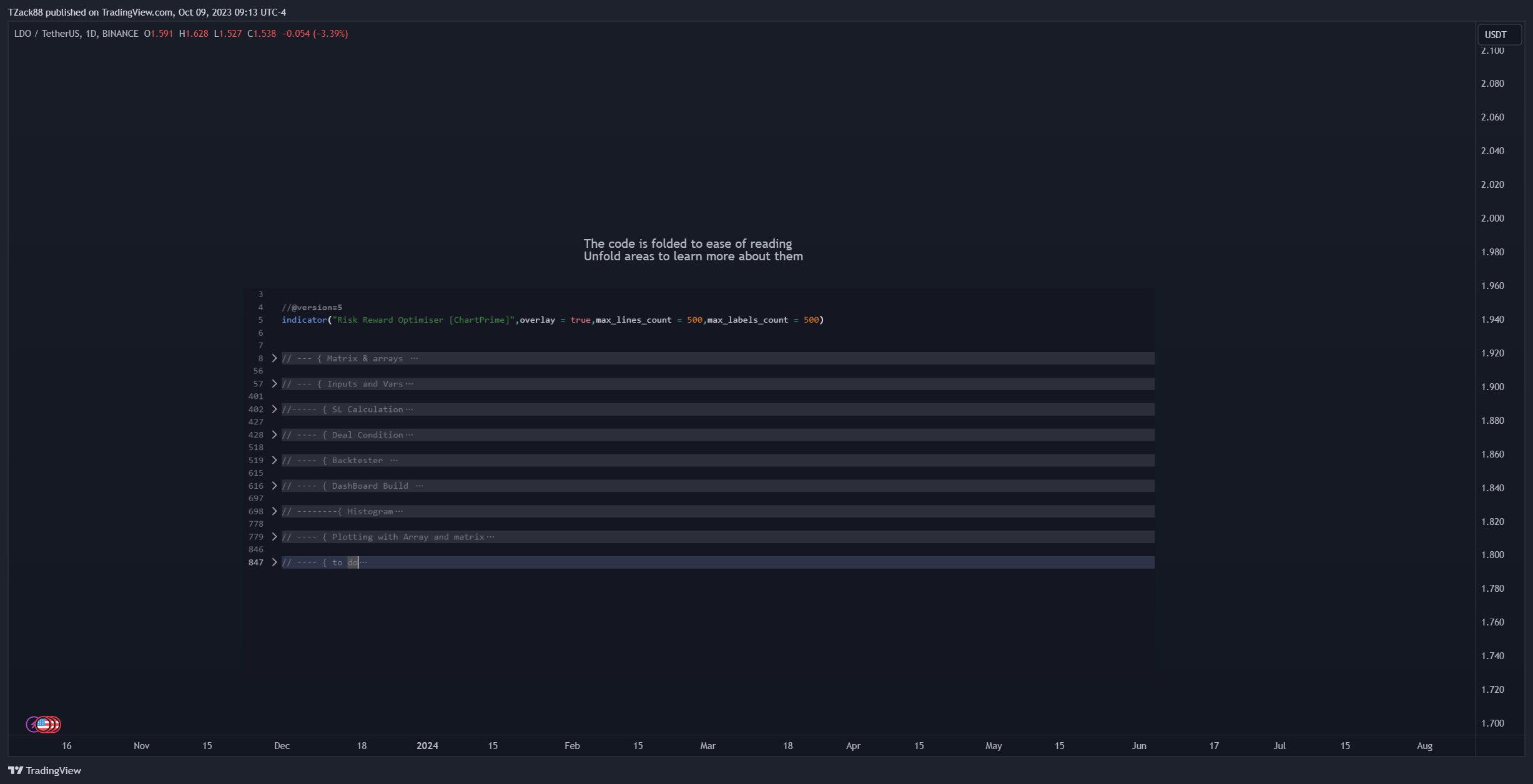Viewport: 1533px width, 784px height.
Task: Click line number 847 in the gutter
Action: pos(256,562)
